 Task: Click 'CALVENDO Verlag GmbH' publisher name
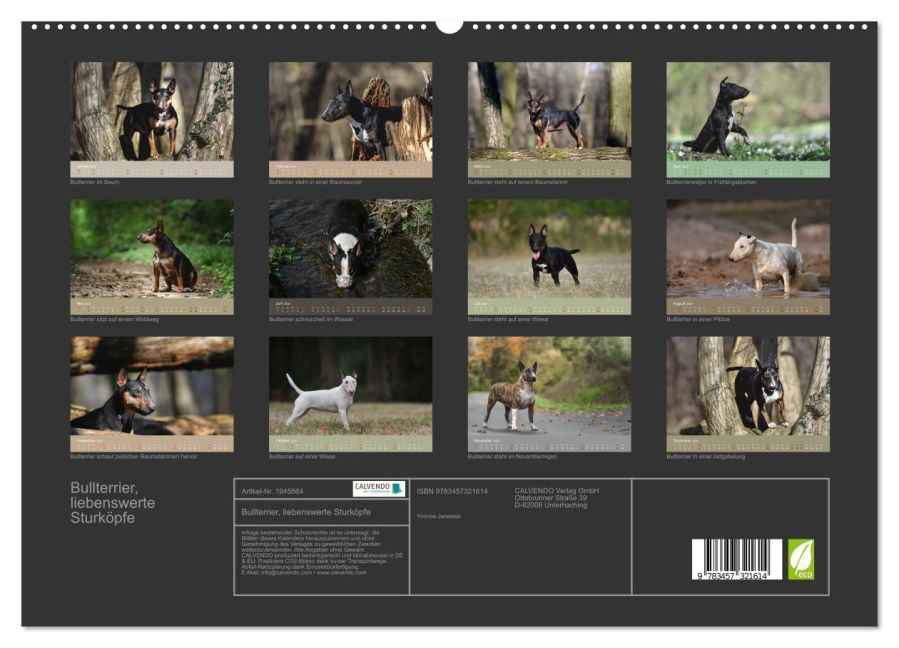(557, 490)
